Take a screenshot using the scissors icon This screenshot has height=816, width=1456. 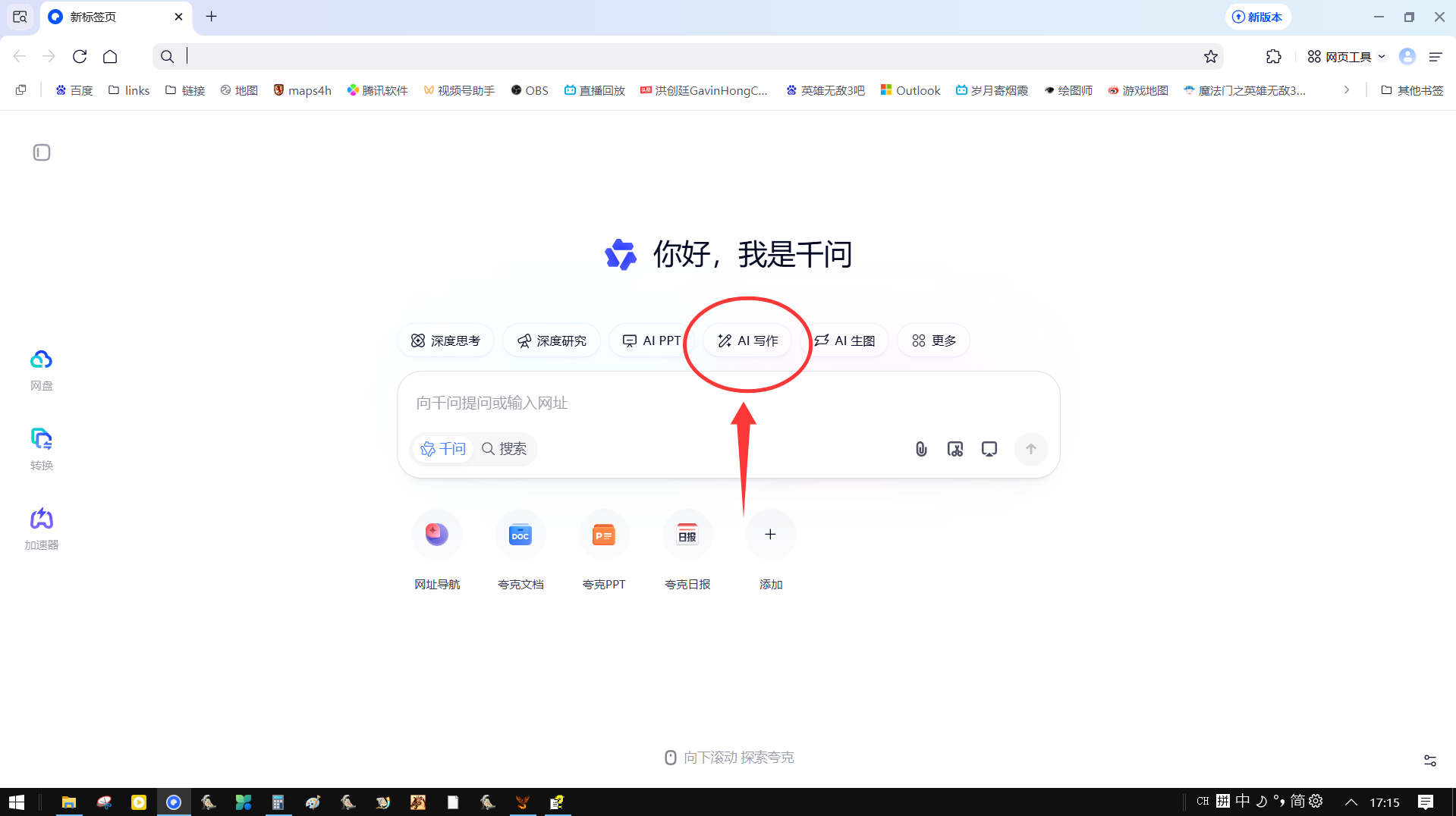(954, 449)
